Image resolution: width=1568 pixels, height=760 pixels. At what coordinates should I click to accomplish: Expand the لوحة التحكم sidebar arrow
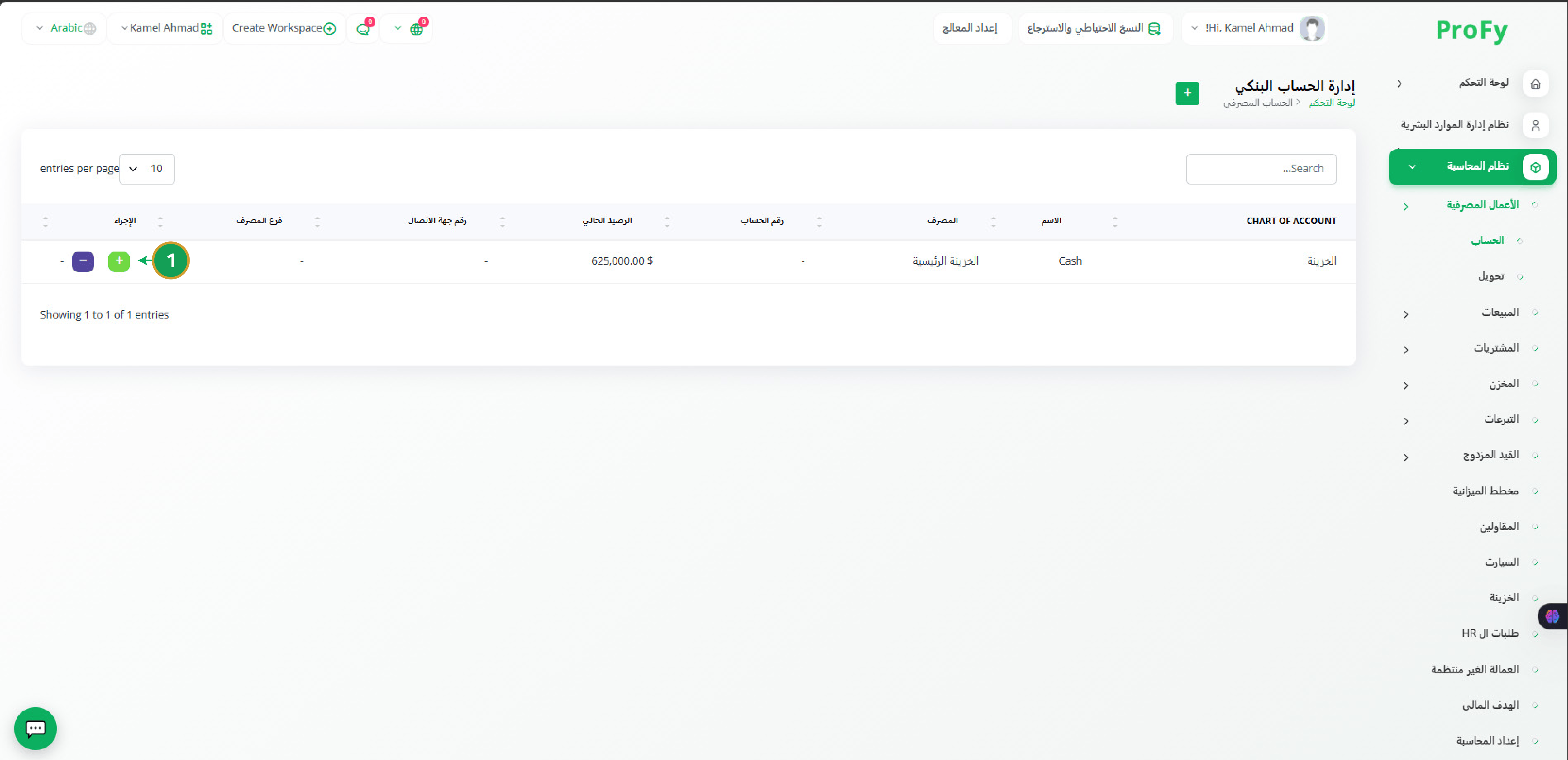(x=1399, y=84)
